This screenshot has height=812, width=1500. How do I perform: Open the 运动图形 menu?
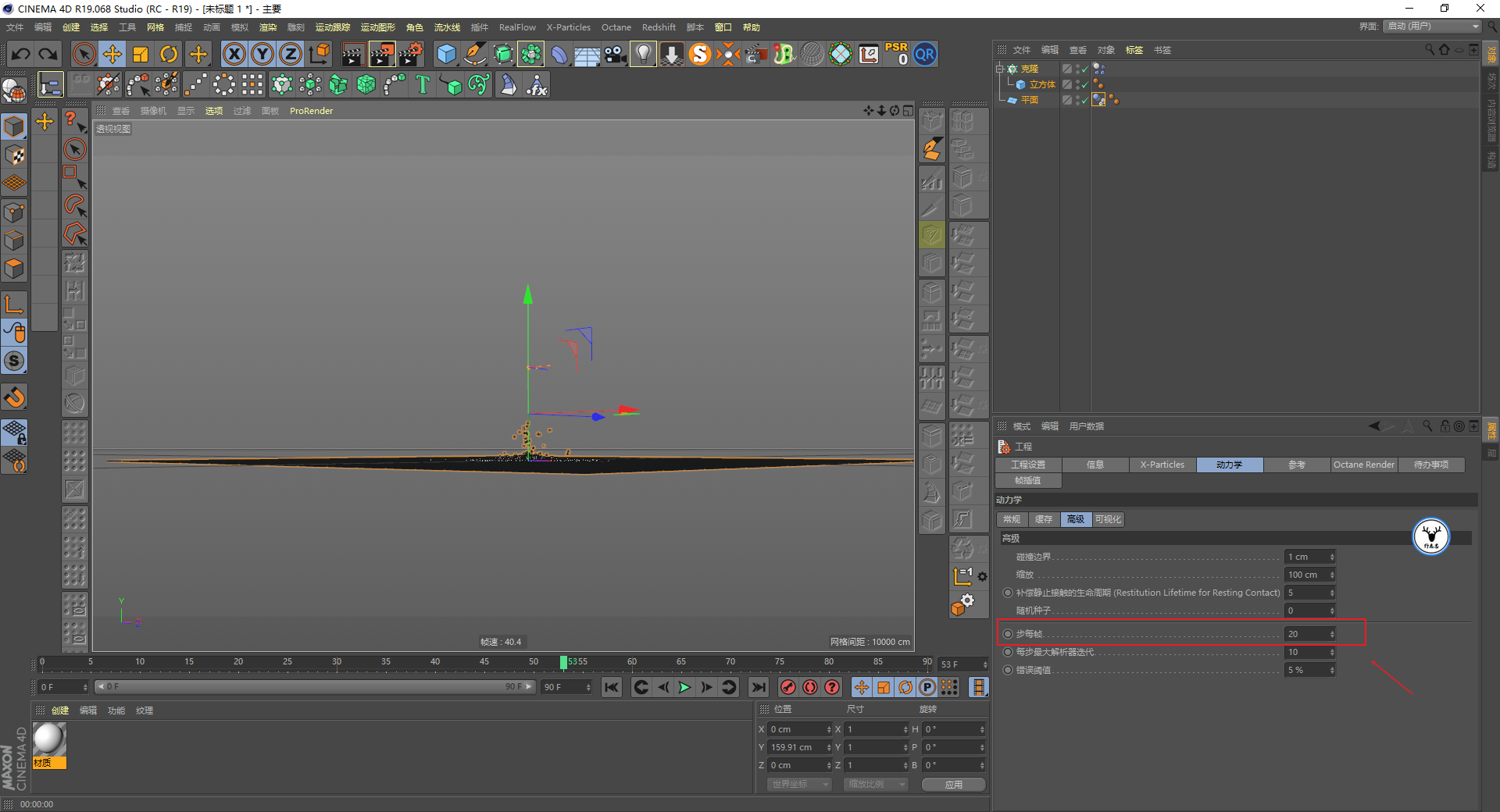tap(378, 27)
